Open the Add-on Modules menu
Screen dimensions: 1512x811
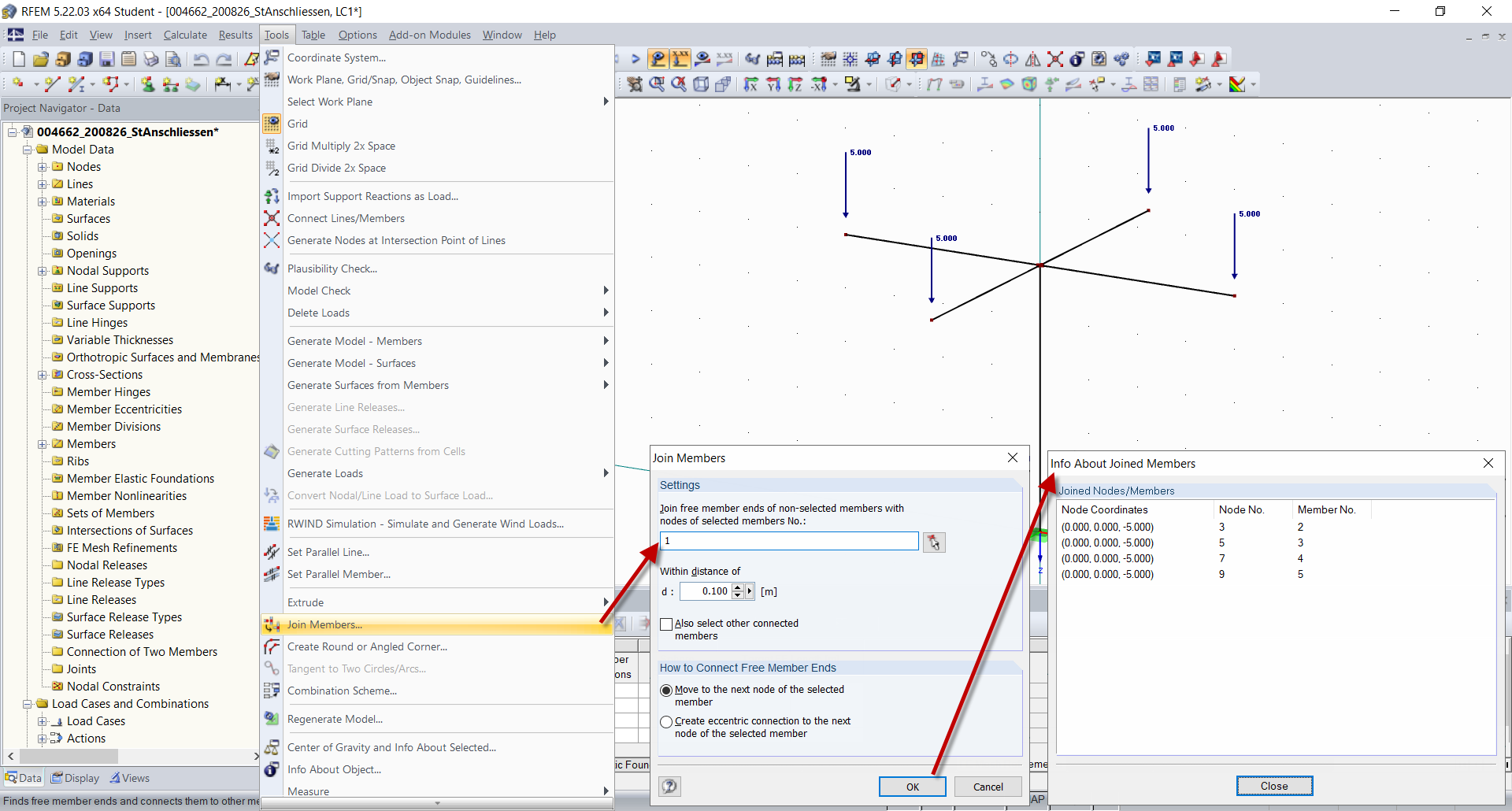430,35
